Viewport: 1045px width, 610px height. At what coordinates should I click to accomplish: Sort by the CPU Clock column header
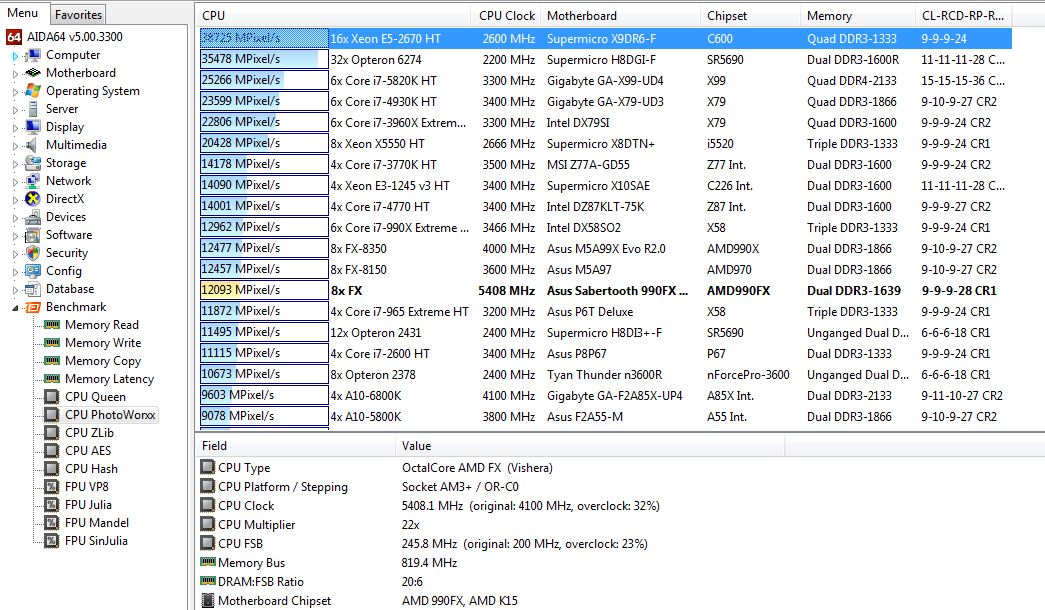click(507, 15)
